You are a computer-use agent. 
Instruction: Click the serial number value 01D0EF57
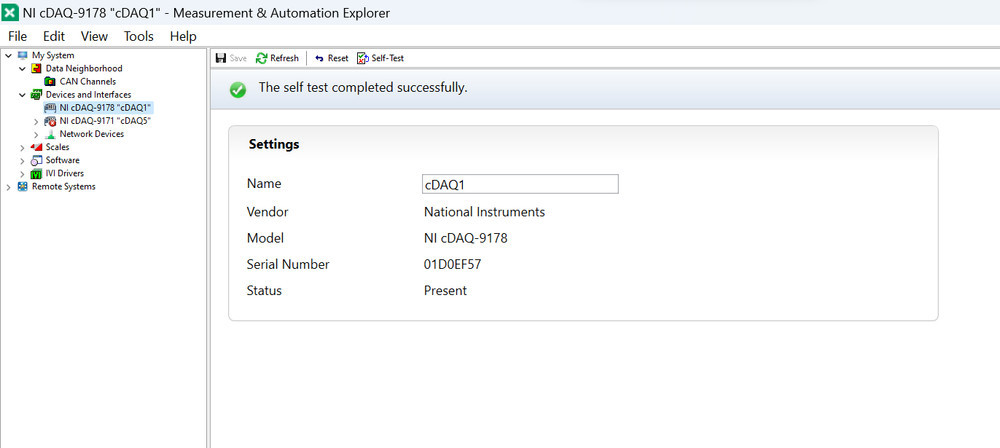click(x=452, y=264)
